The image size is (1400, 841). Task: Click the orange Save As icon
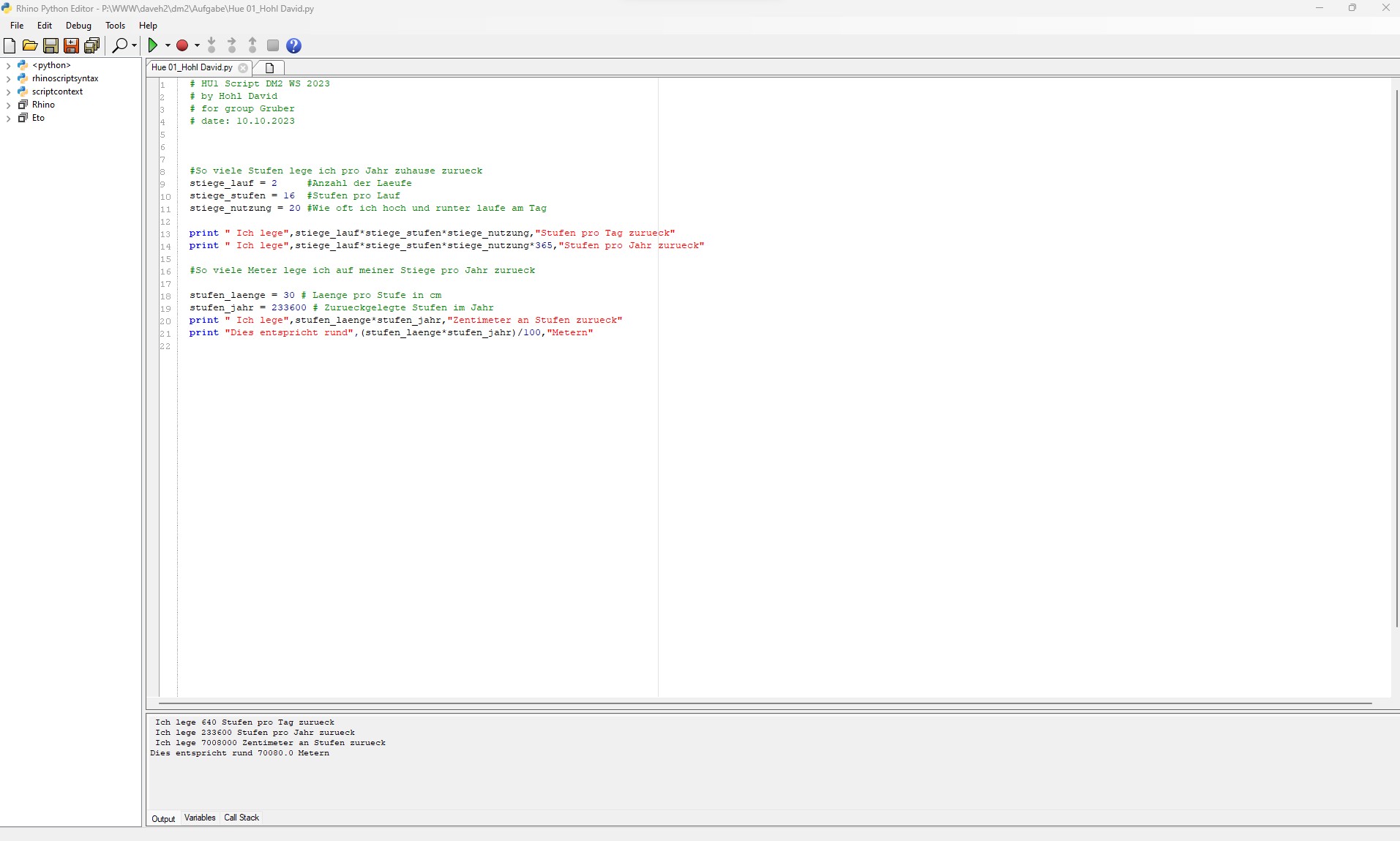coord(71,46)
